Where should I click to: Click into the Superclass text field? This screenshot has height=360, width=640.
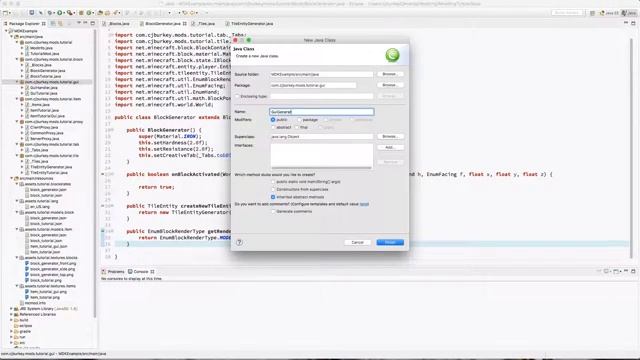(322, 137)
